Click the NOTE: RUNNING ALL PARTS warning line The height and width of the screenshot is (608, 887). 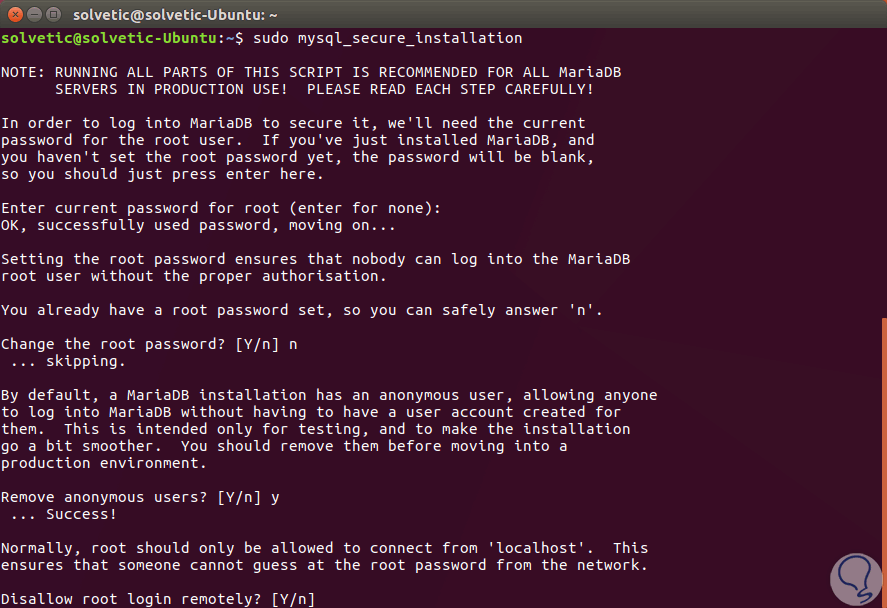pyautogui.click(x=317, y=72)
